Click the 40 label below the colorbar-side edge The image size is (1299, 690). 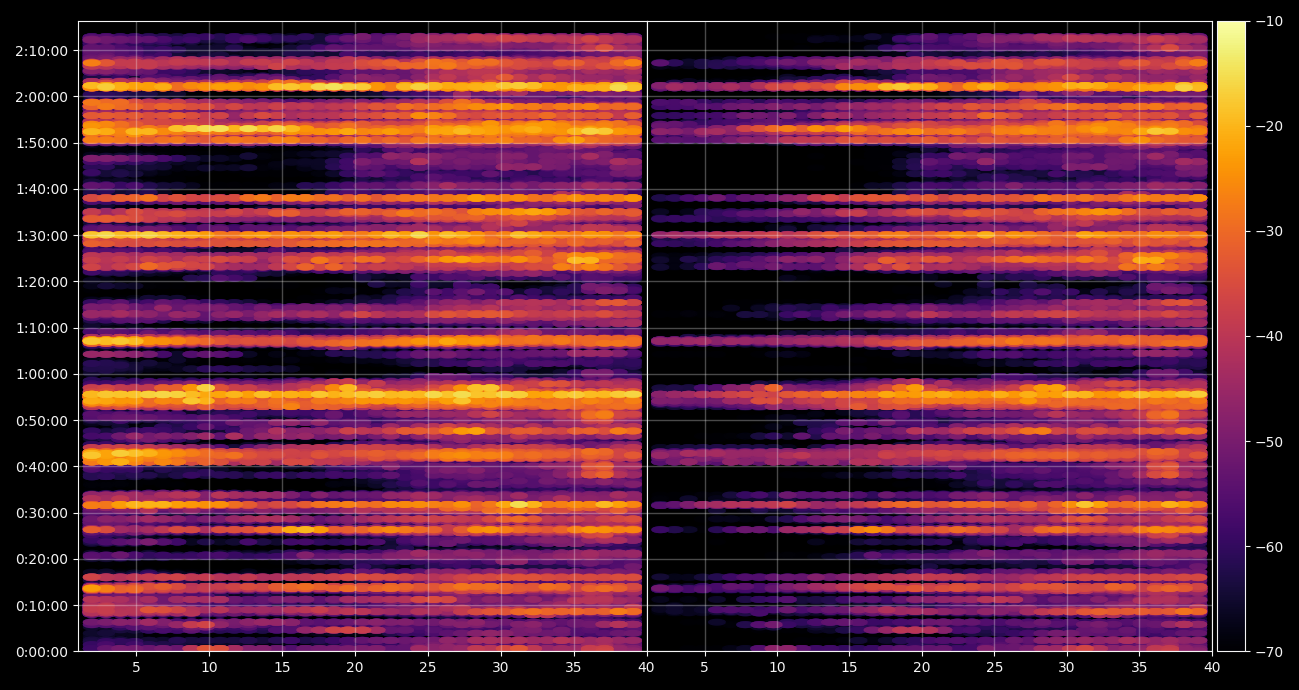click(1212, 668)
